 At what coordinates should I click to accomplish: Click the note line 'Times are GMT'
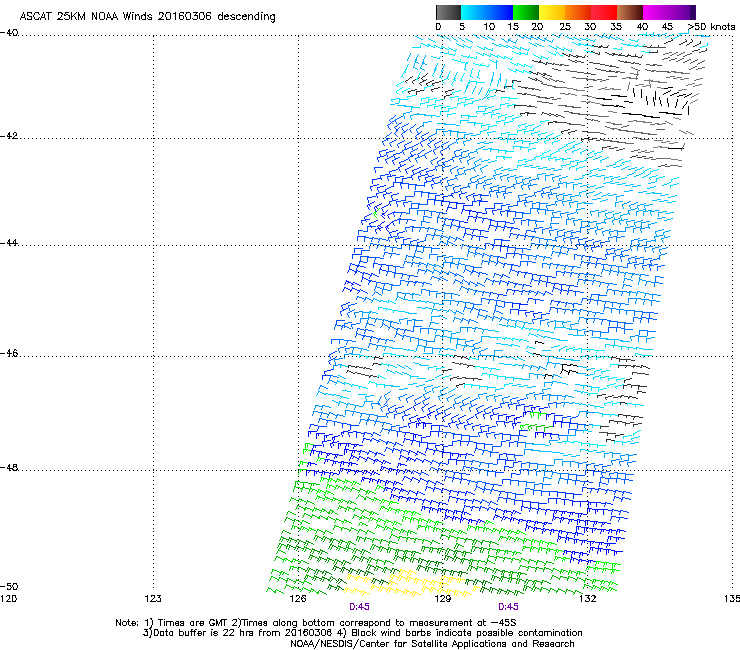(x=193, y=623)
